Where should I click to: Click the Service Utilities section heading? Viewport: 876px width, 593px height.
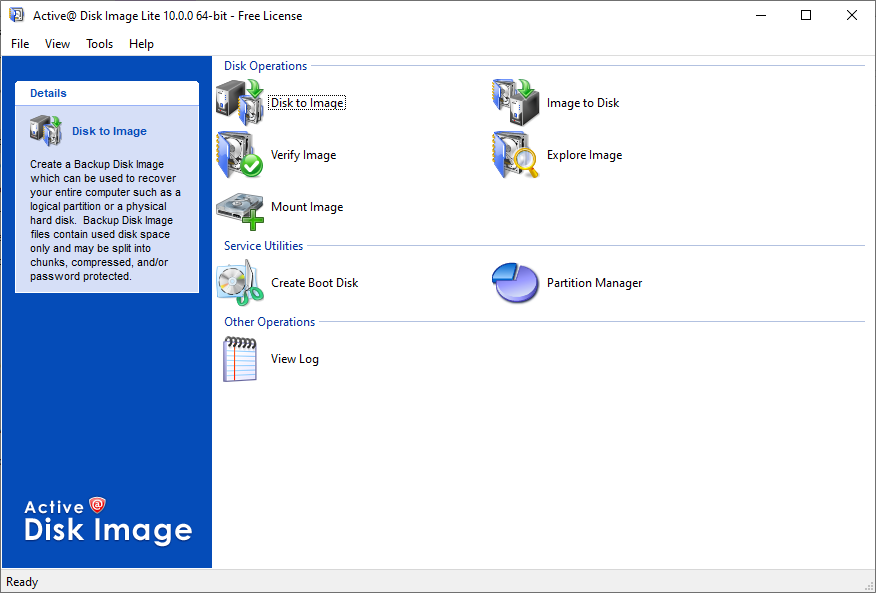coord(263,246)
